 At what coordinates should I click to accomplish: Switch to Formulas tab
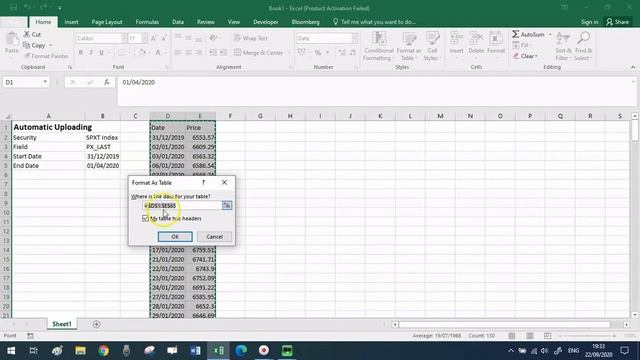tap(147, 22)
